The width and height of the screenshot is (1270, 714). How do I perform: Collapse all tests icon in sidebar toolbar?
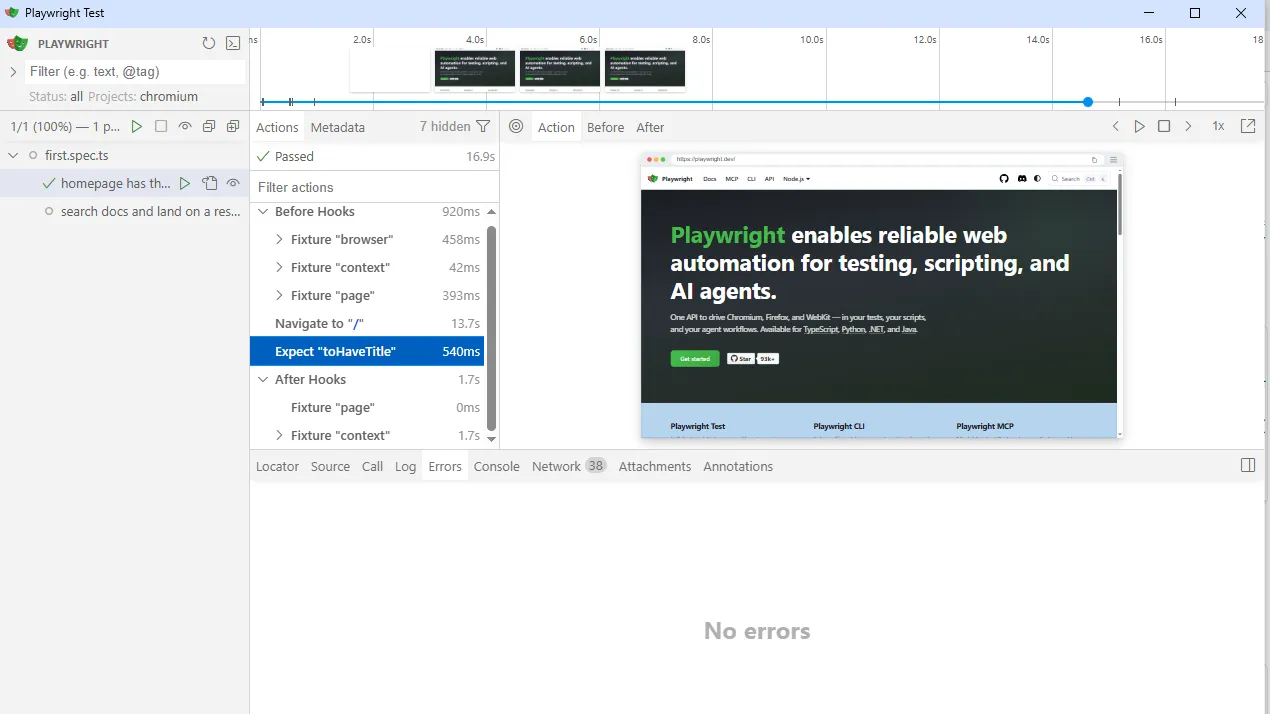tap(209, 127)
